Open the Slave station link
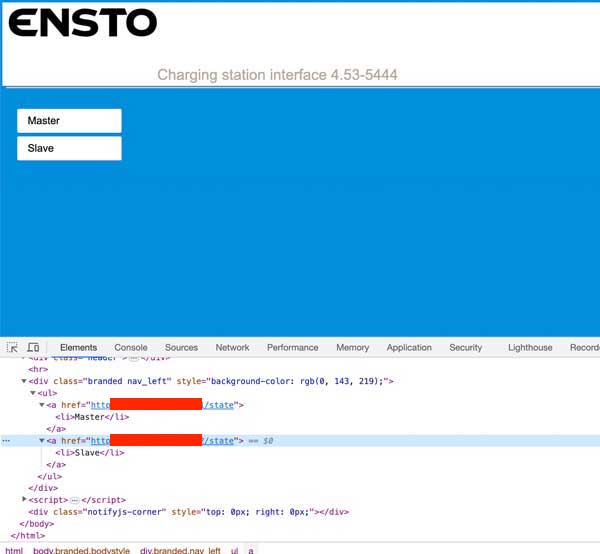Image resolution: width=600 pixels, height=554 pixels. pos(69,148)
